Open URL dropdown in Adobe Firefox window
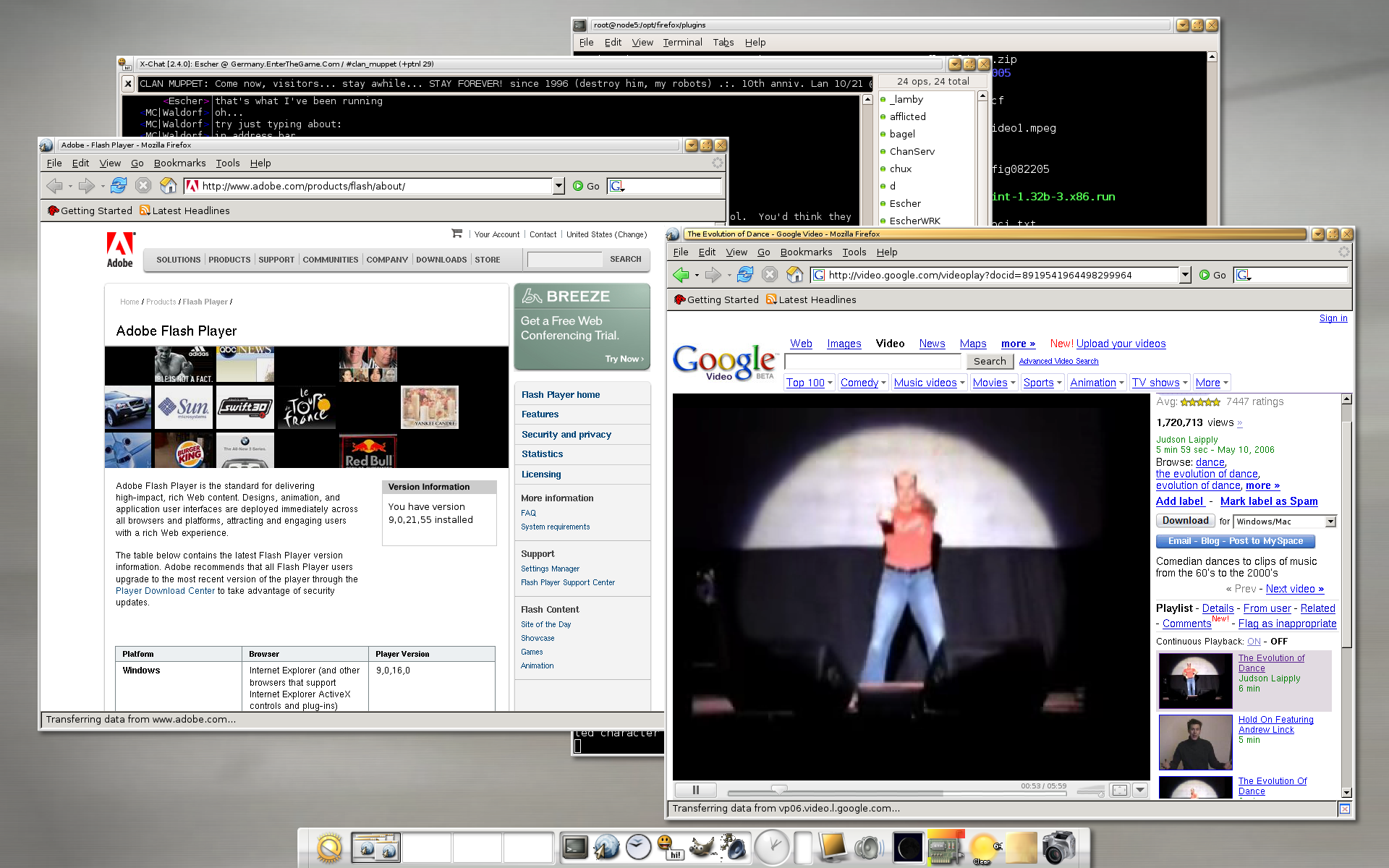Viewport: 1389px width, 868px height. [x=558, y=186]
